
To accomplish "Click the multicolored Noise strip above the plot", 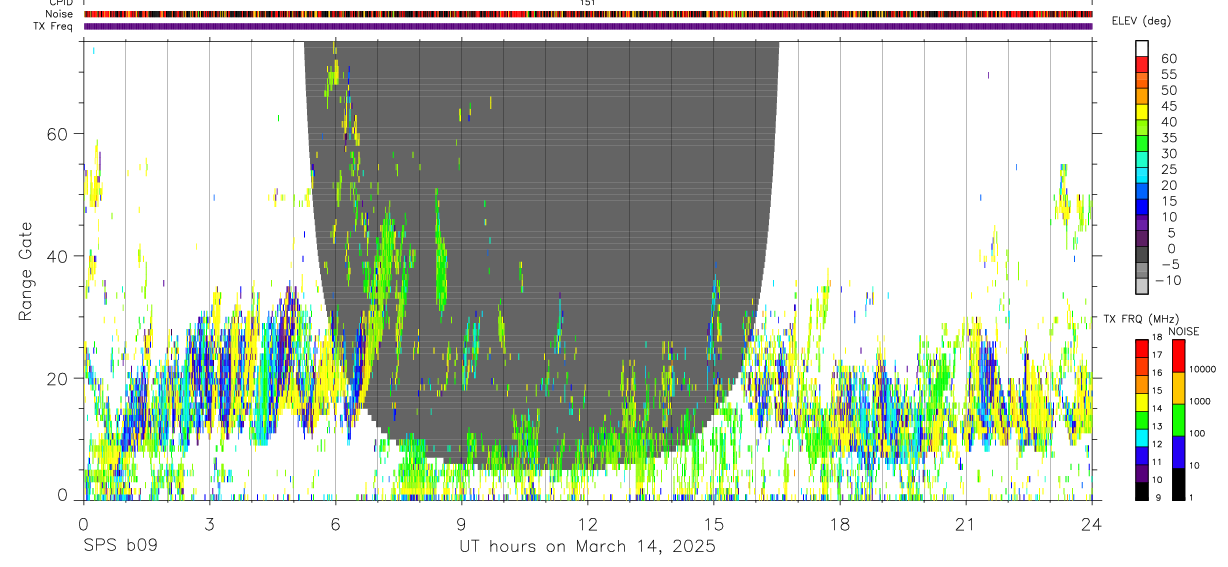I will coord(588,14).
